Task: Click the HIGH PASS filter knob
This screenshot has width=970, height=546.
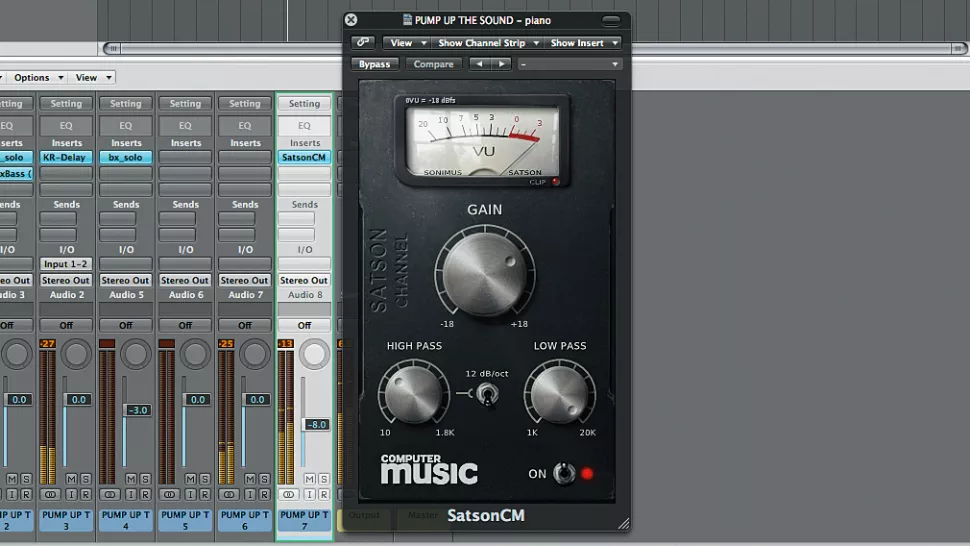Action: pos(413,392)
